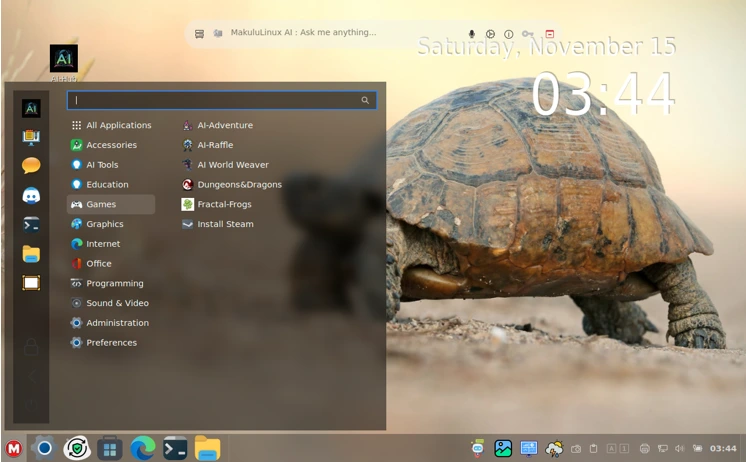The image size is (746, 462).
Task: Click info icon in AI bar
Action: [509, 34]
